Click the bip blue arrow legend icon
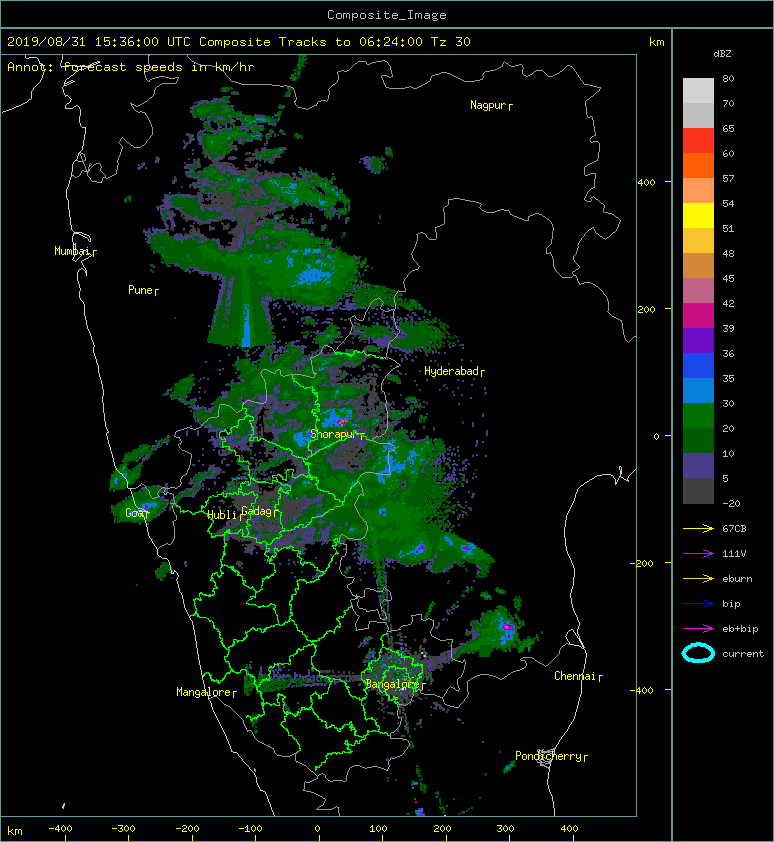 point(698,604)
